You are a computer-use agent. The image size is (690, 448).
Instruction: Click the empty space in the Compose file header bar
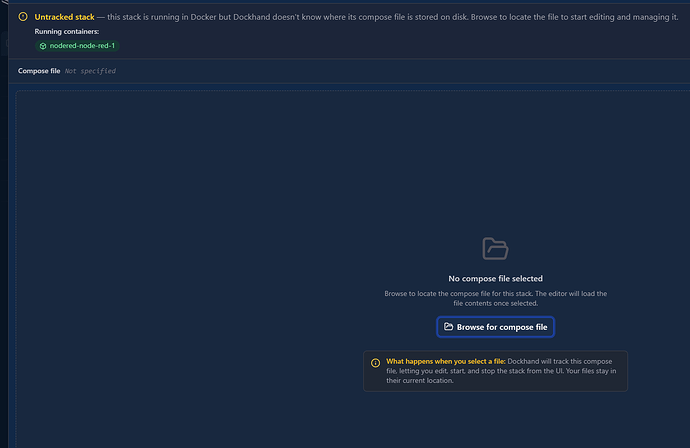pos(400,71)
